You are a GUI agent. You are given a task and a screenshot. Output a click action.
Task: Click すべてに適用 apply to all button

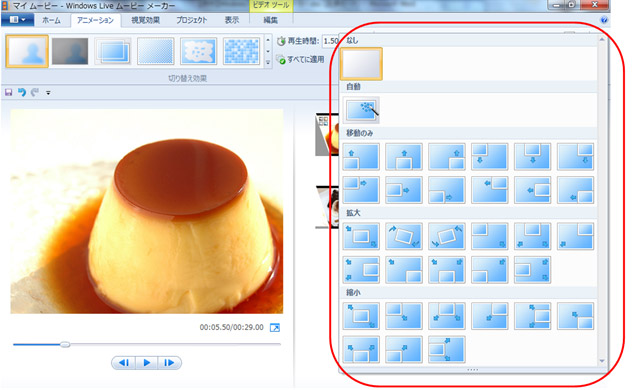tap(301, 60)
